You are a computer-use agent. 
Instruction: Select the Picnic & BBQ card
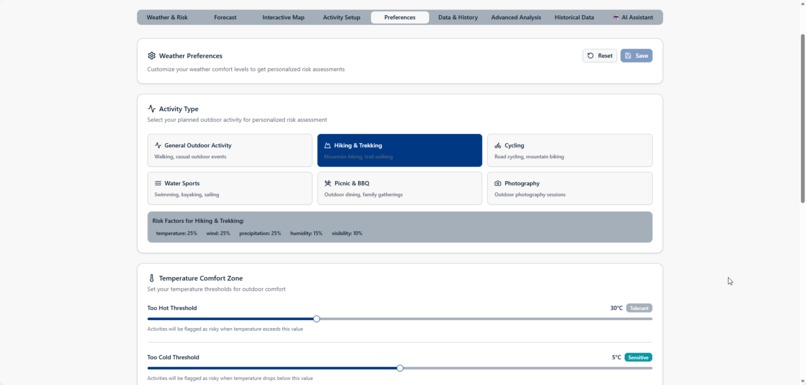tap(400, 188)
